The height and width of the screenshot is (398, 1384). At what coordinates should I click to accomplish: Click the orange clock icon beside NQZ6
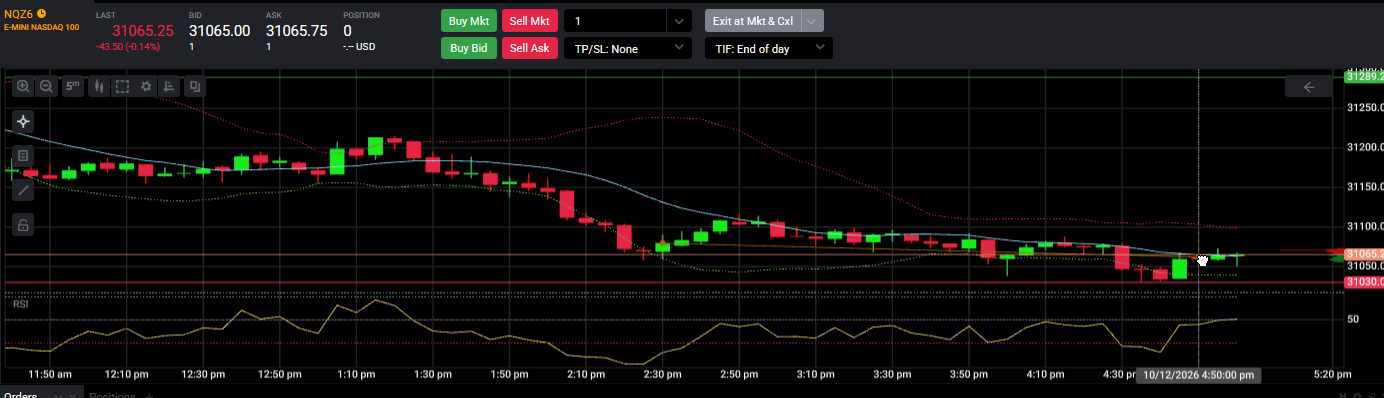(x=42, y=14)
